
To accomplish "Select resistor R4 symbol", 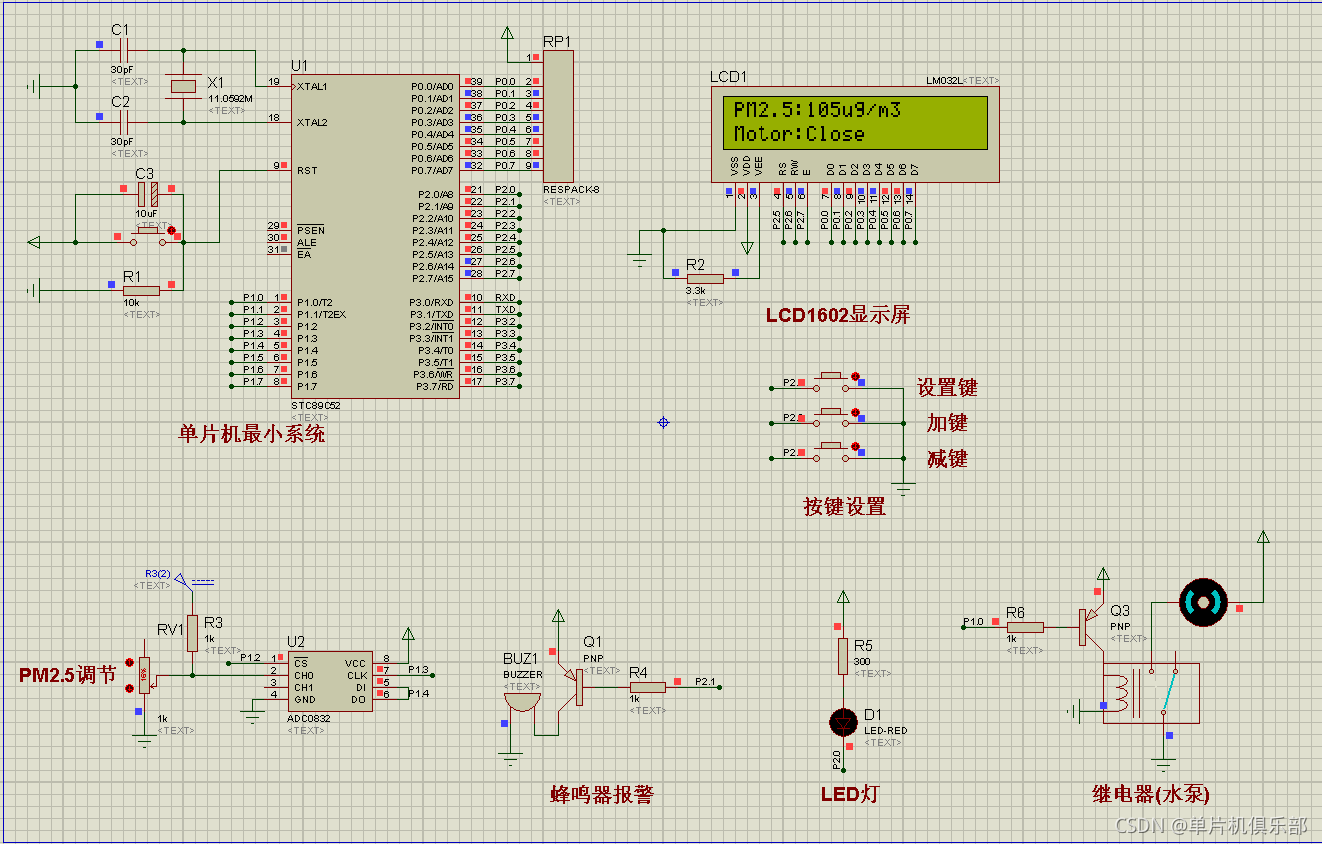I will coord(647,686).
